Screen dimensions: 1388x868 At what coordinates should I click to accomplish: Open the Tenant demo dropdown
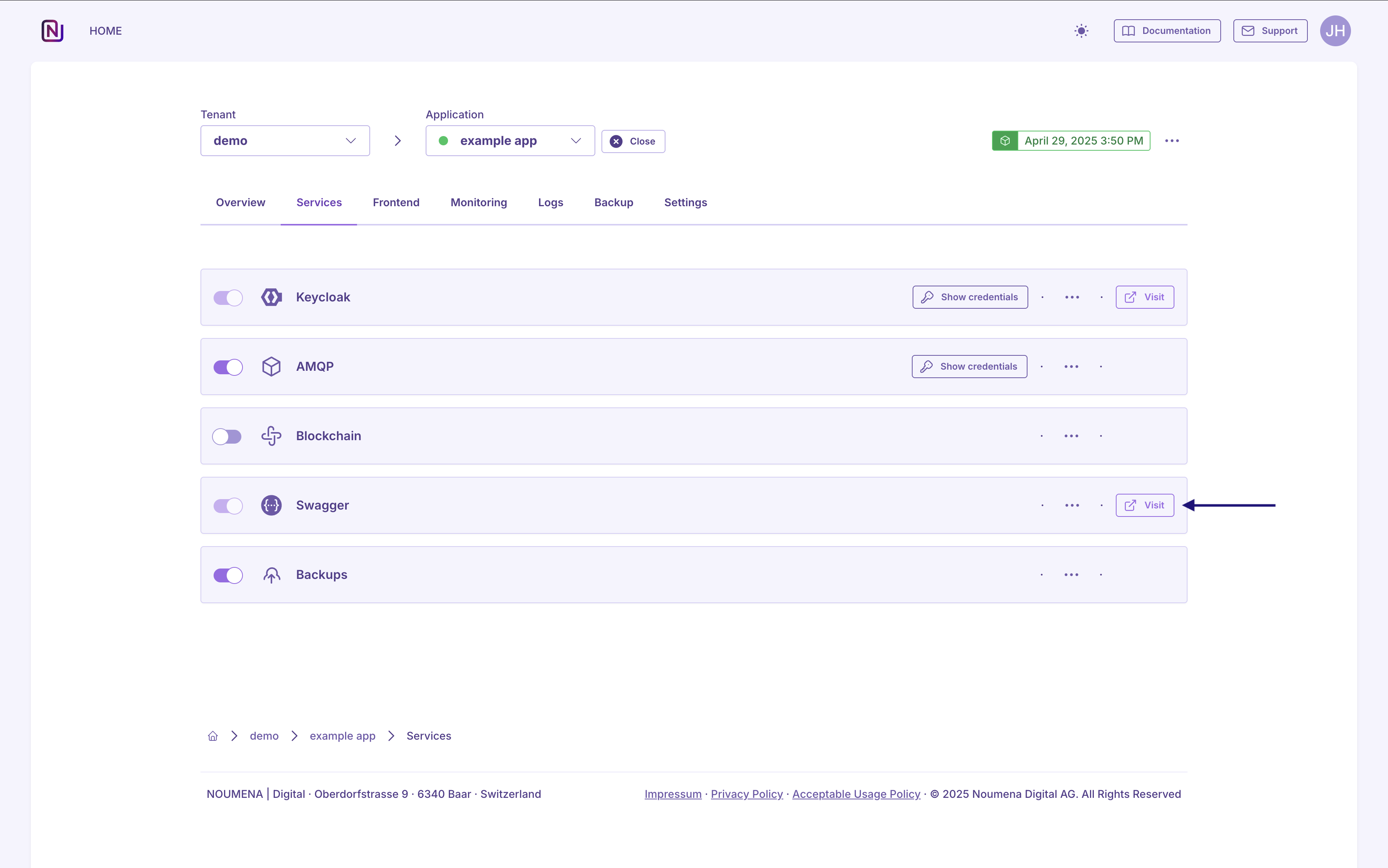click(x=285, y=141)
